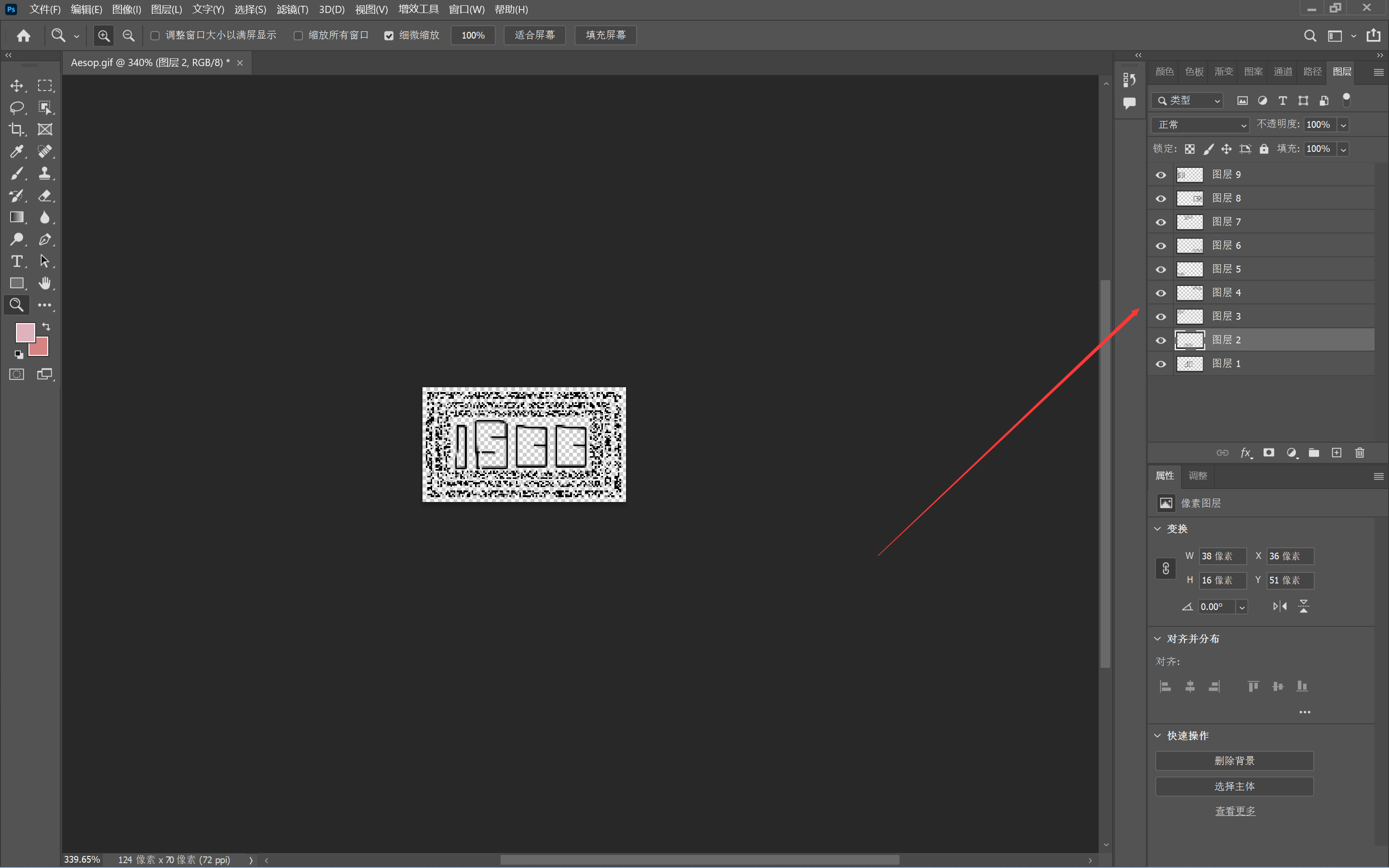The width and height of the screenshot is (1389, 868).
Task: Select the Eyedropper tool
Action: point(17,151)
